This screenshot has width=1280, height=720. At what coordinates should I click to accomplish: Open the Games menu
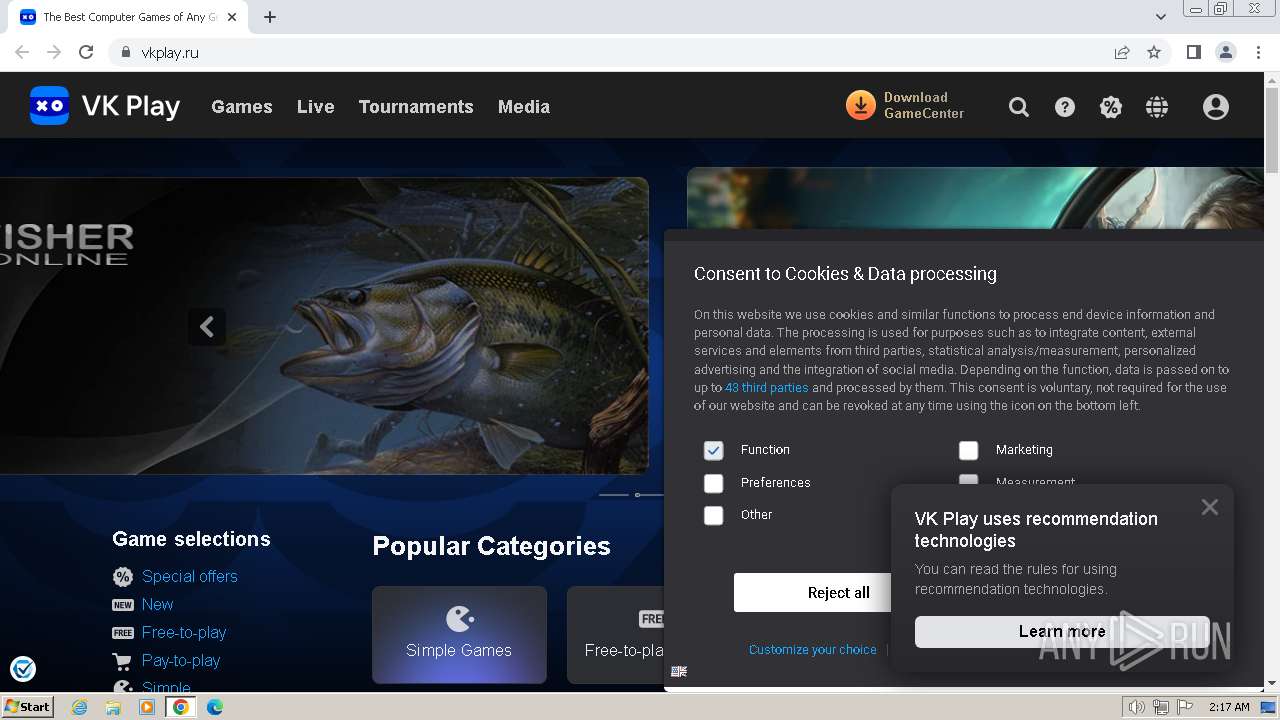242,107
